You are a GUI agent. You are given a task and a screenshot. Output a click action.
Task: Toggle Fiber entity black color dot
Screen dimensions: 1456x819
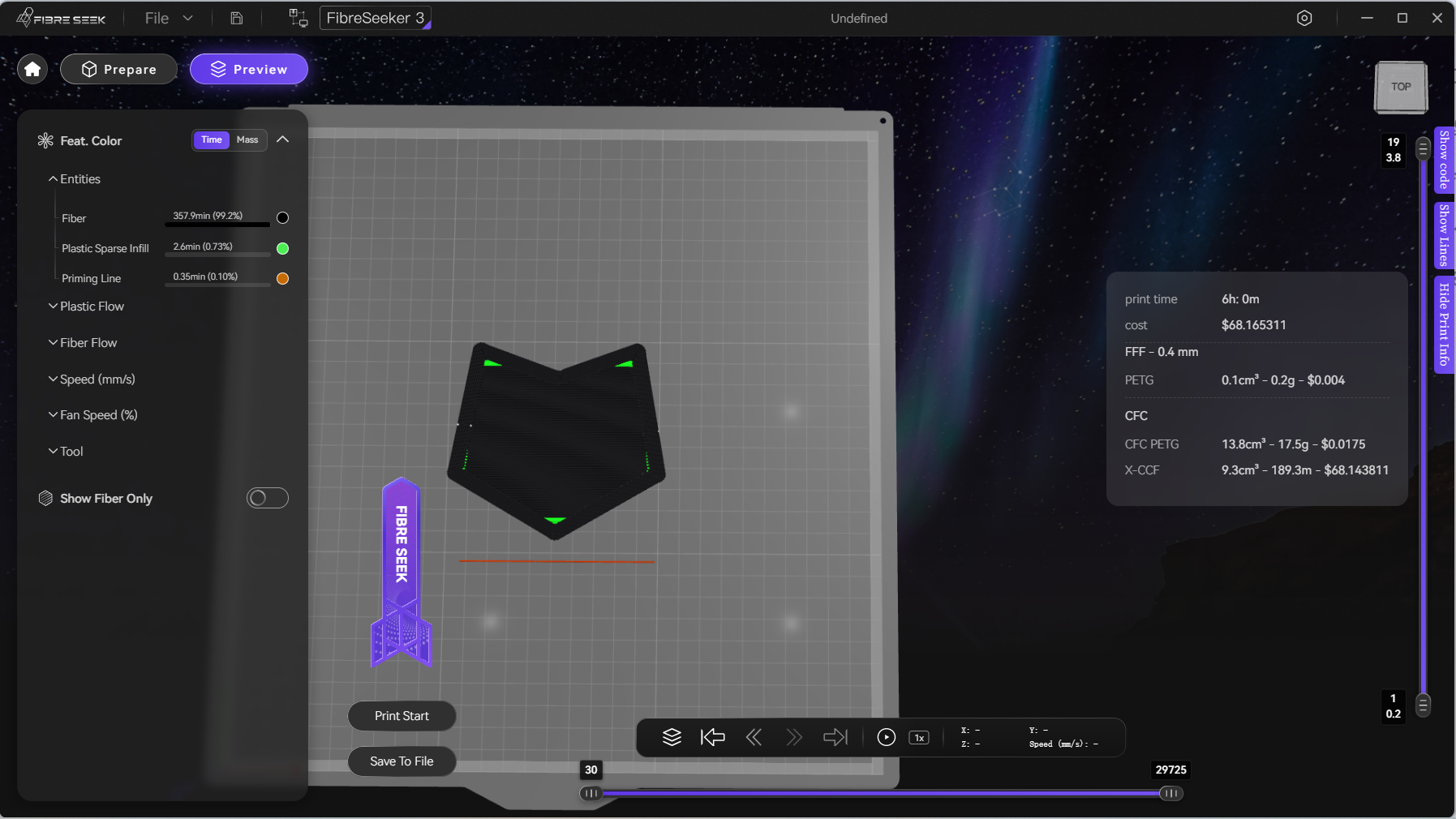pyautogui.click(x=282, y=217)
